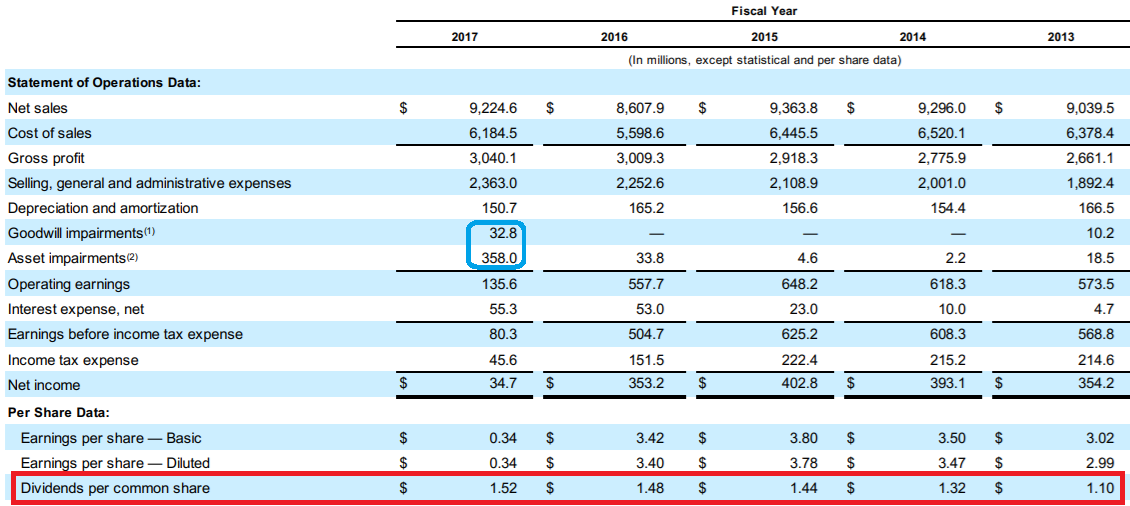This screenshot has height=506, width=1130.
Task: Click the 2016 Net sales value 8,607.9
Action: coord(636,108)
